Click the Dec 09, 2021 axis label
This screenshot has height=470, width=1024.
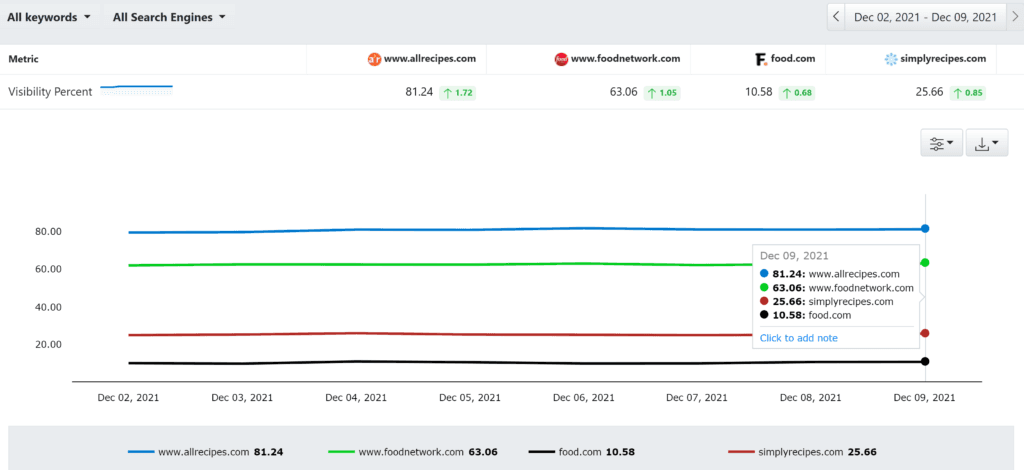[x=925, y=397]
